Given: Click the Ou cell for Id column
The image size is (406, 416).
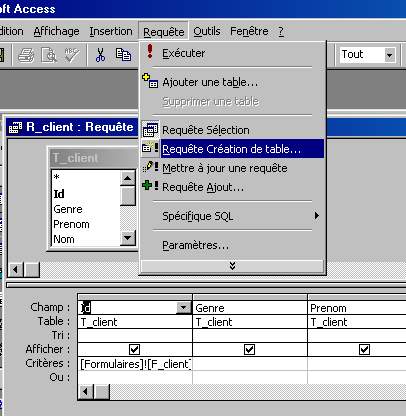Looking at the screenshot, I should click(x=135, y=377).
